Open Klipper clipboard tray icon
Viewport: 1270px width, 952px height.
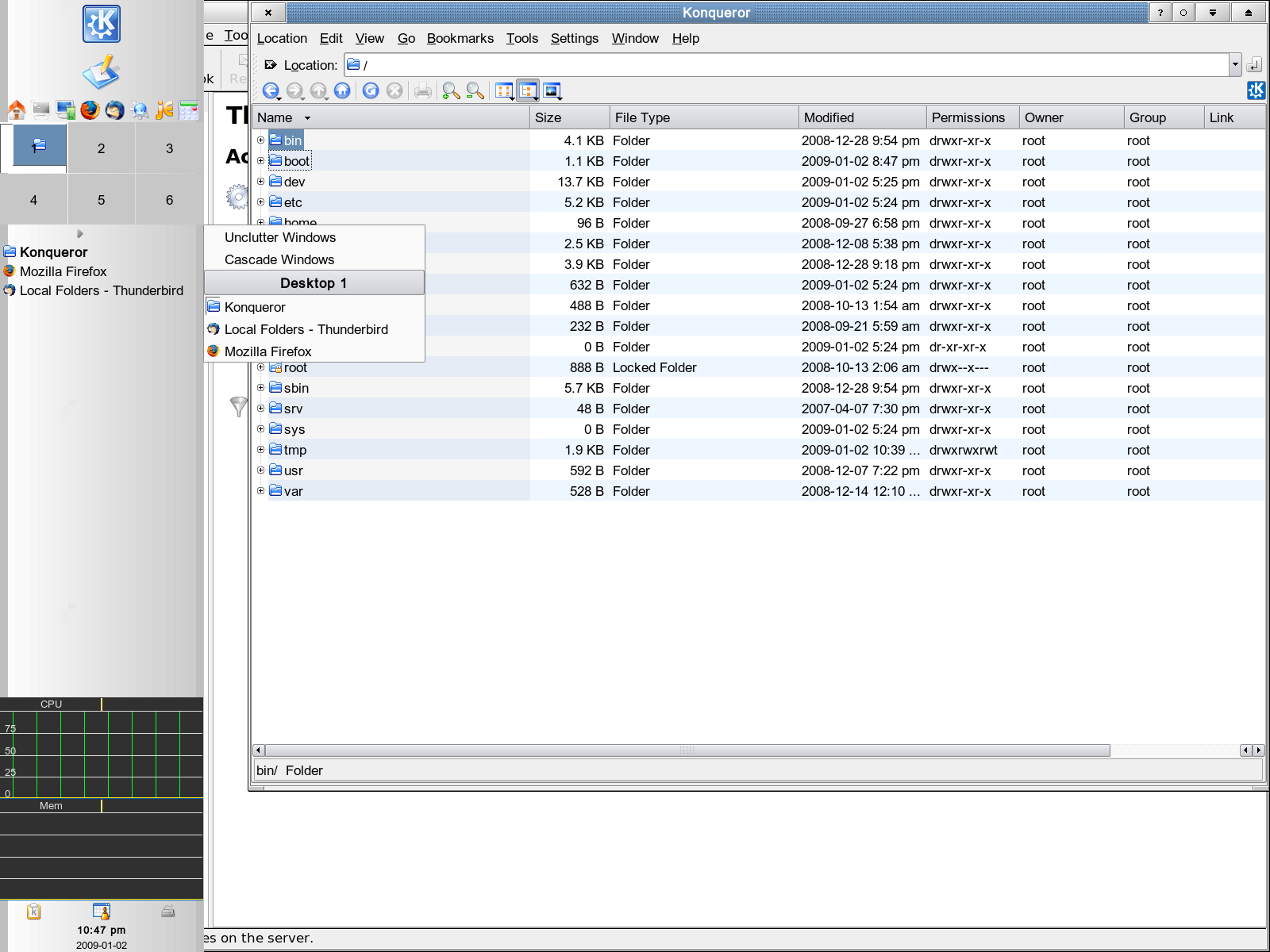(x=33, y=912)
